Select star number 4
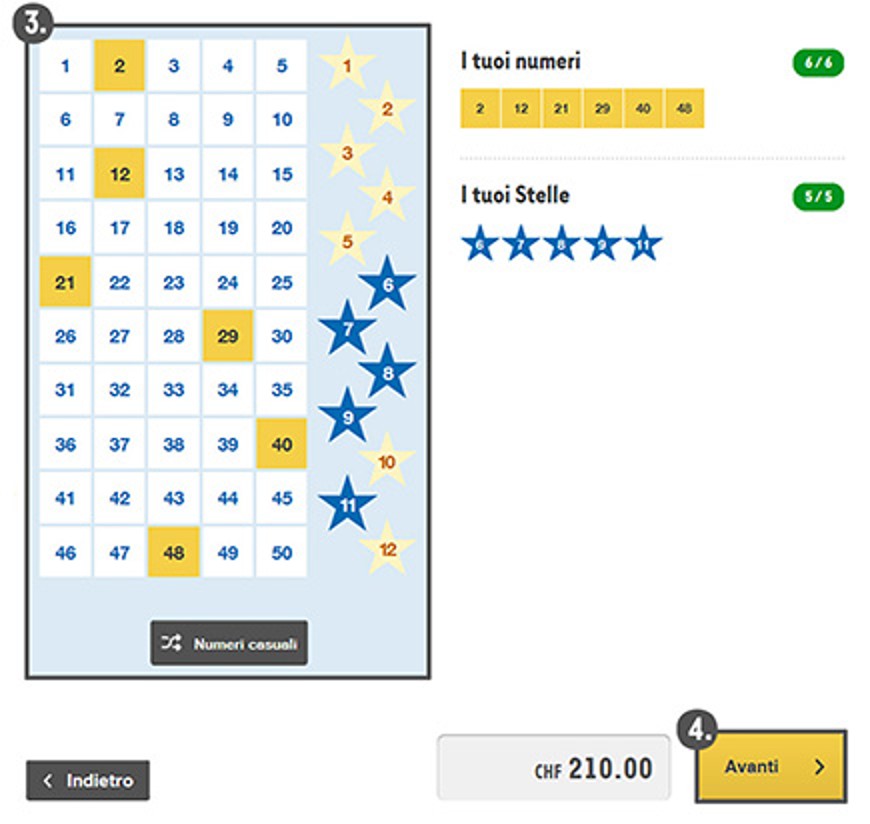Screen dimensions: 870x824 (x=387, y=196)
